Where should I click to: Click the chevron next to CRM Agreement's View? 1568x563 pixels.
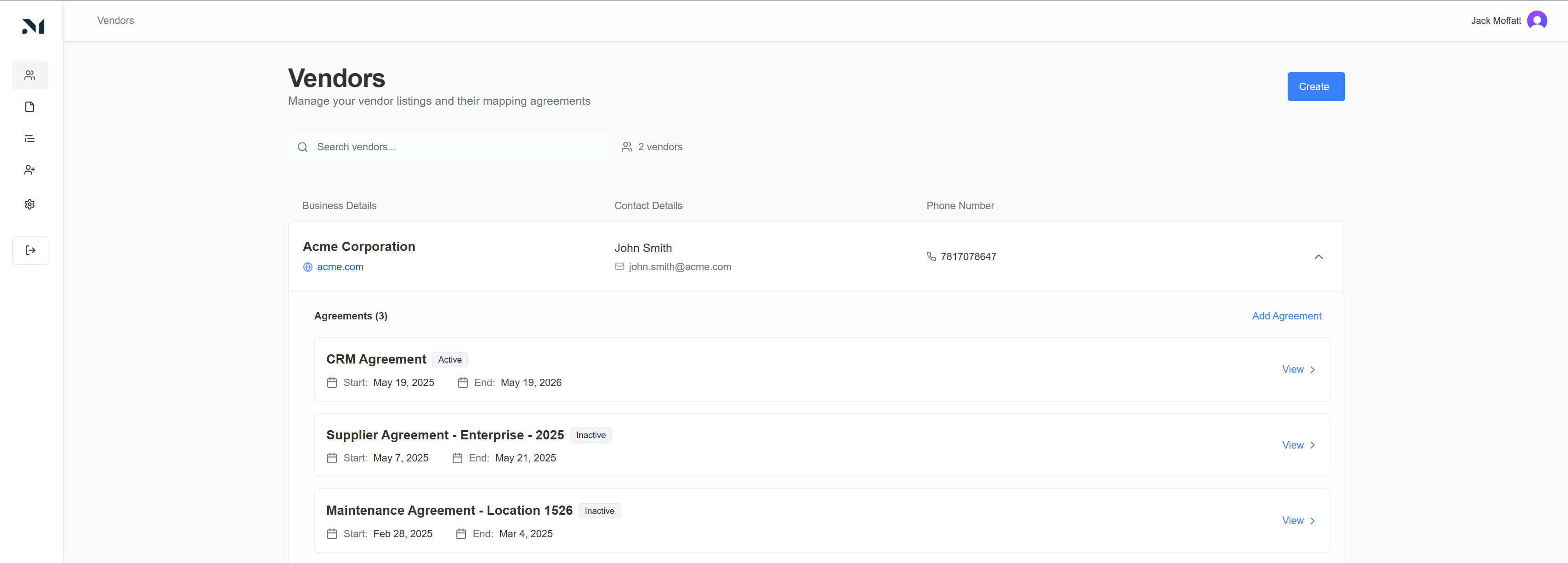pos(1312,370)
